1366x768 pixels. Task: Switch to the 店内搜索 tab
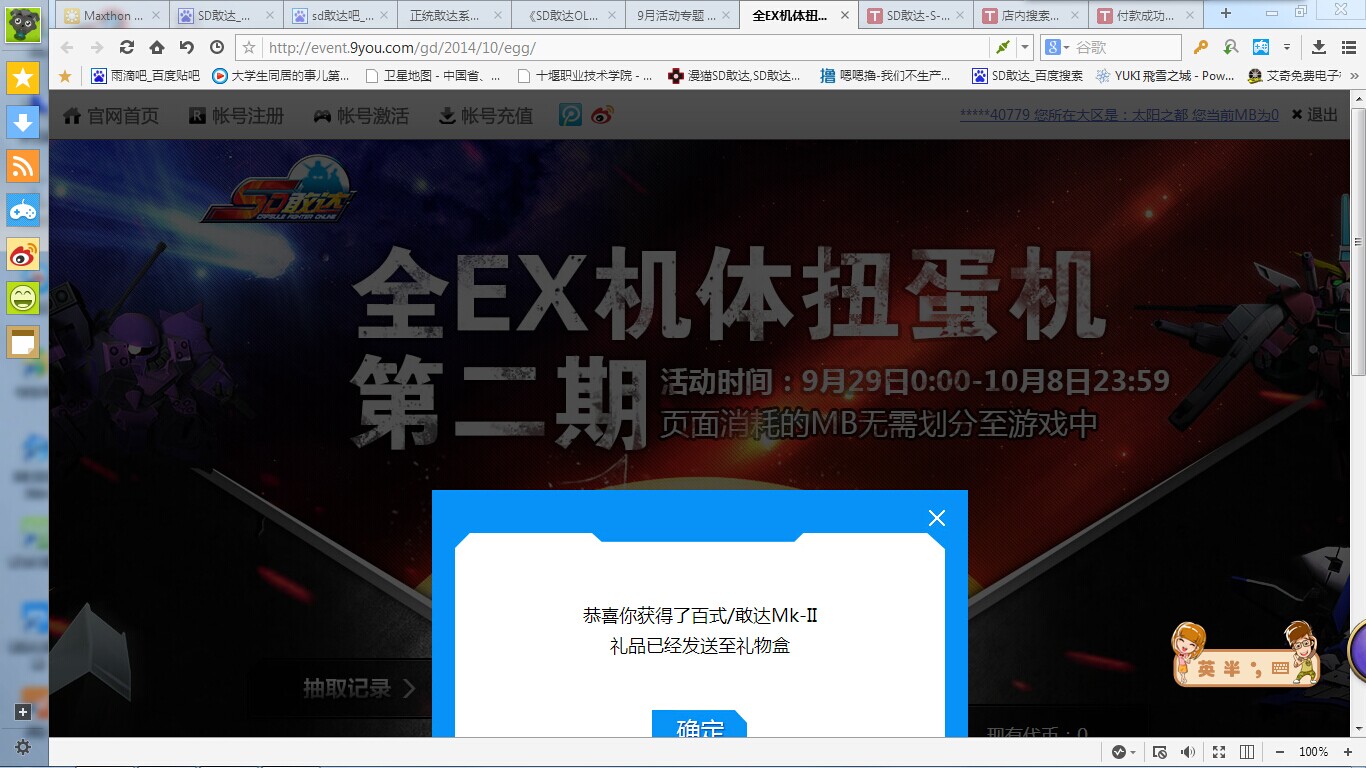[x=1031, y=16]
